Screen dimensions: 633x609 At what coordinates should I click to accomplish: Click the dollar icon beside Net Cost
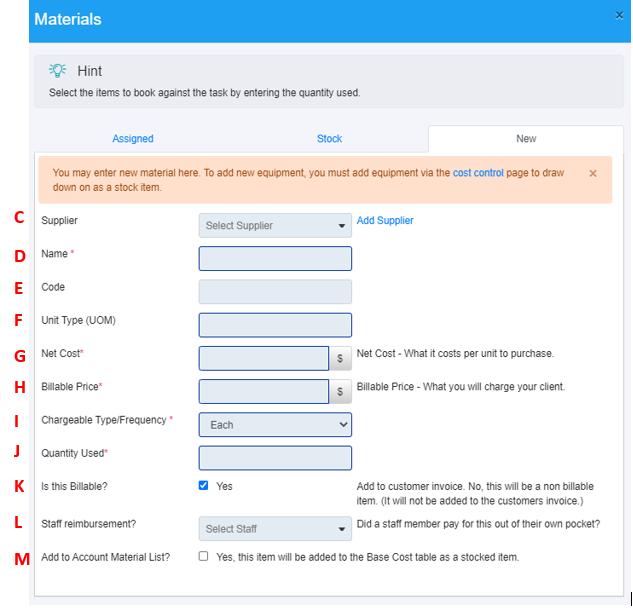tap(341, 359)
